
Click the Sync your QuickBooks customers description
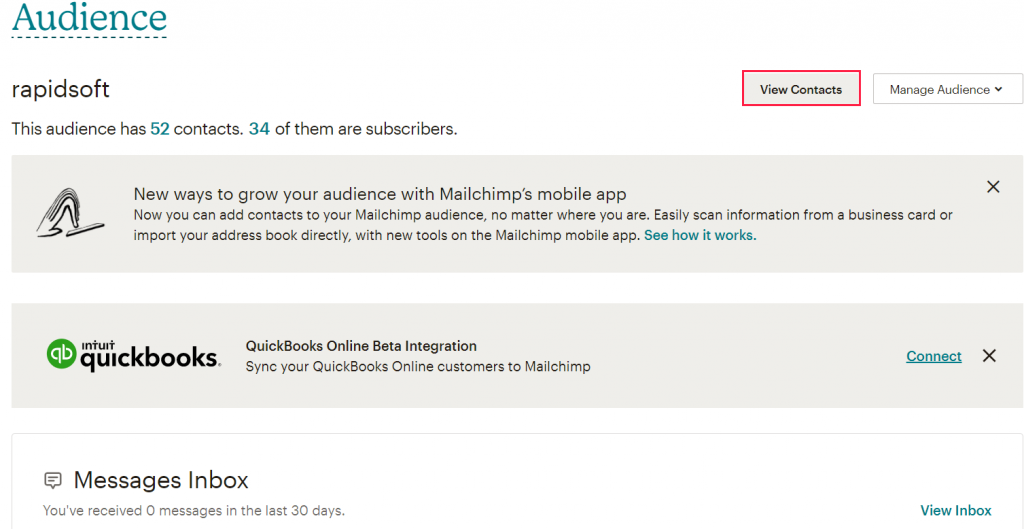tap(418, 367)
